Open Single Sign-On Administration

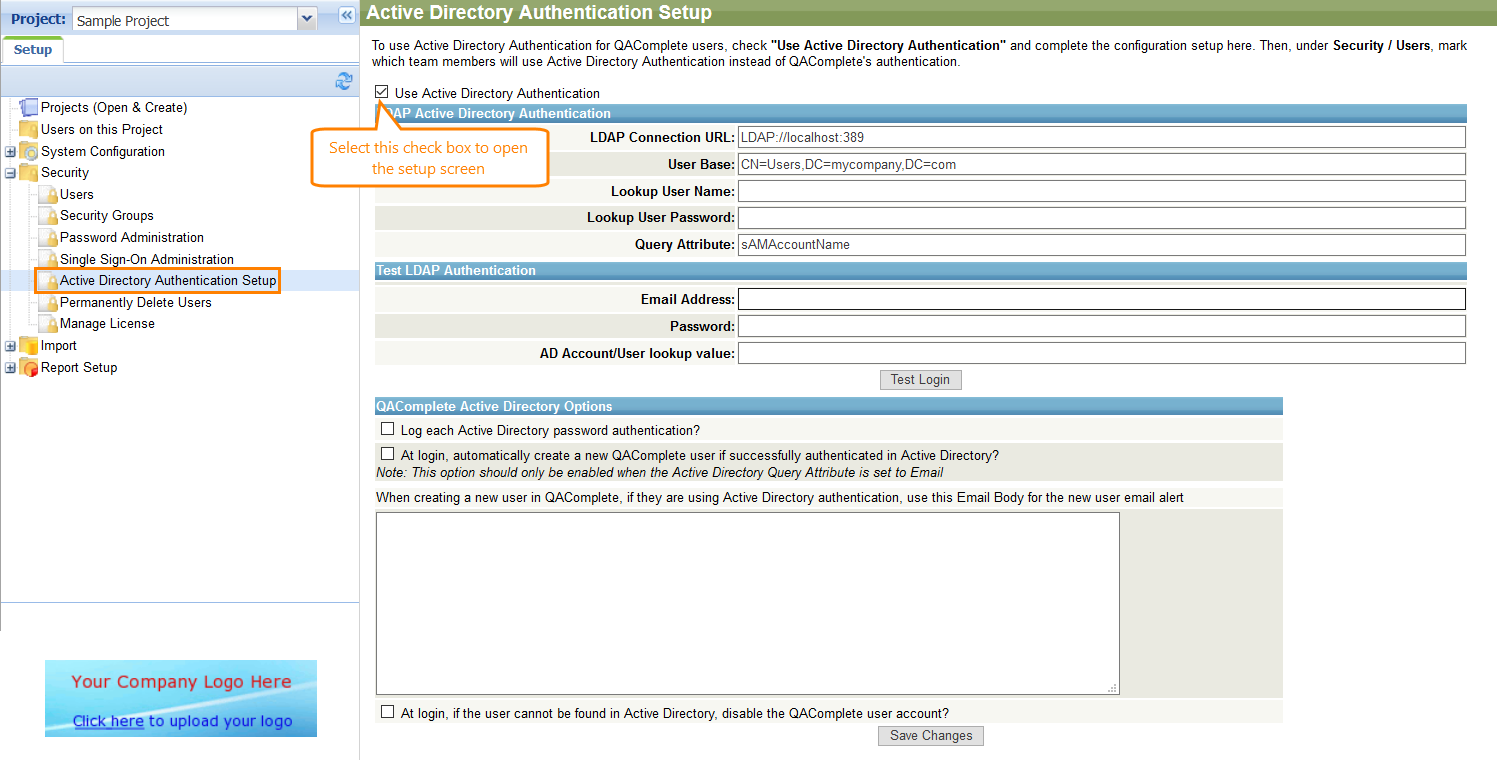[x=147, y=260]
